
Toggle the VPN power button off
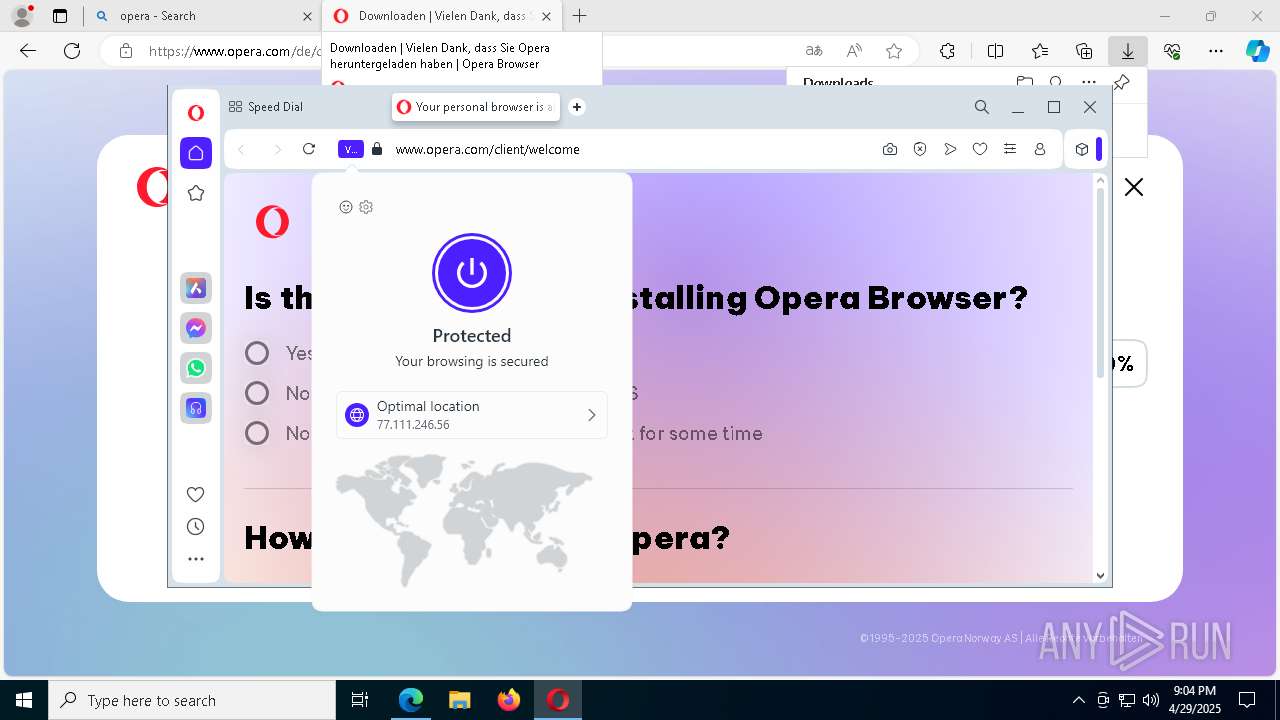pos(472,273)
